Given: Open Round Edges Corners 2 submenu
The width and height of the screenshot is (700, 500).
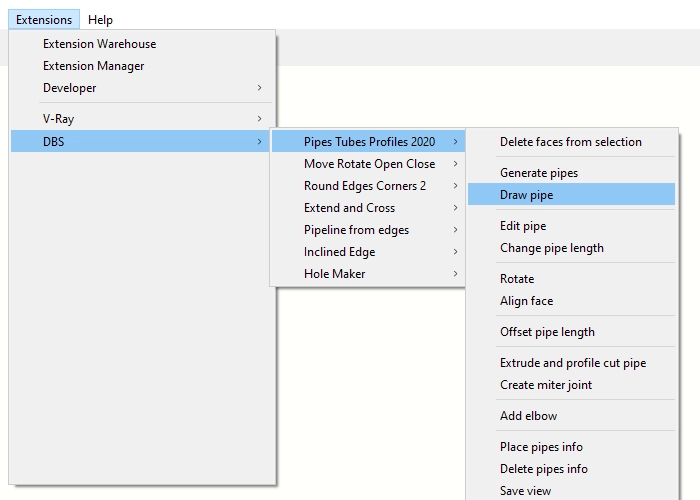Looking at the screenshot, I should [368, 185].
